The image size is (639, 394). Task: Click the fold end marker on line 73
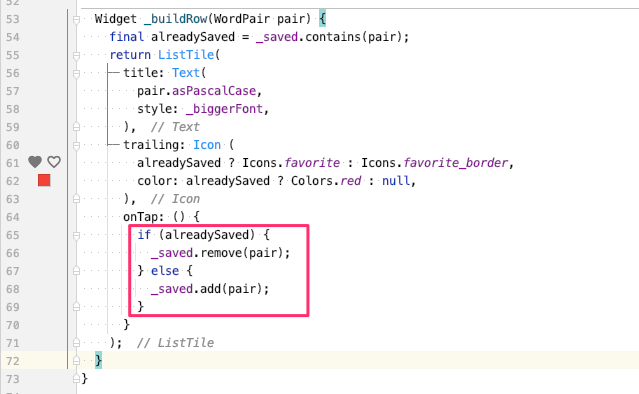click(76, 379)
